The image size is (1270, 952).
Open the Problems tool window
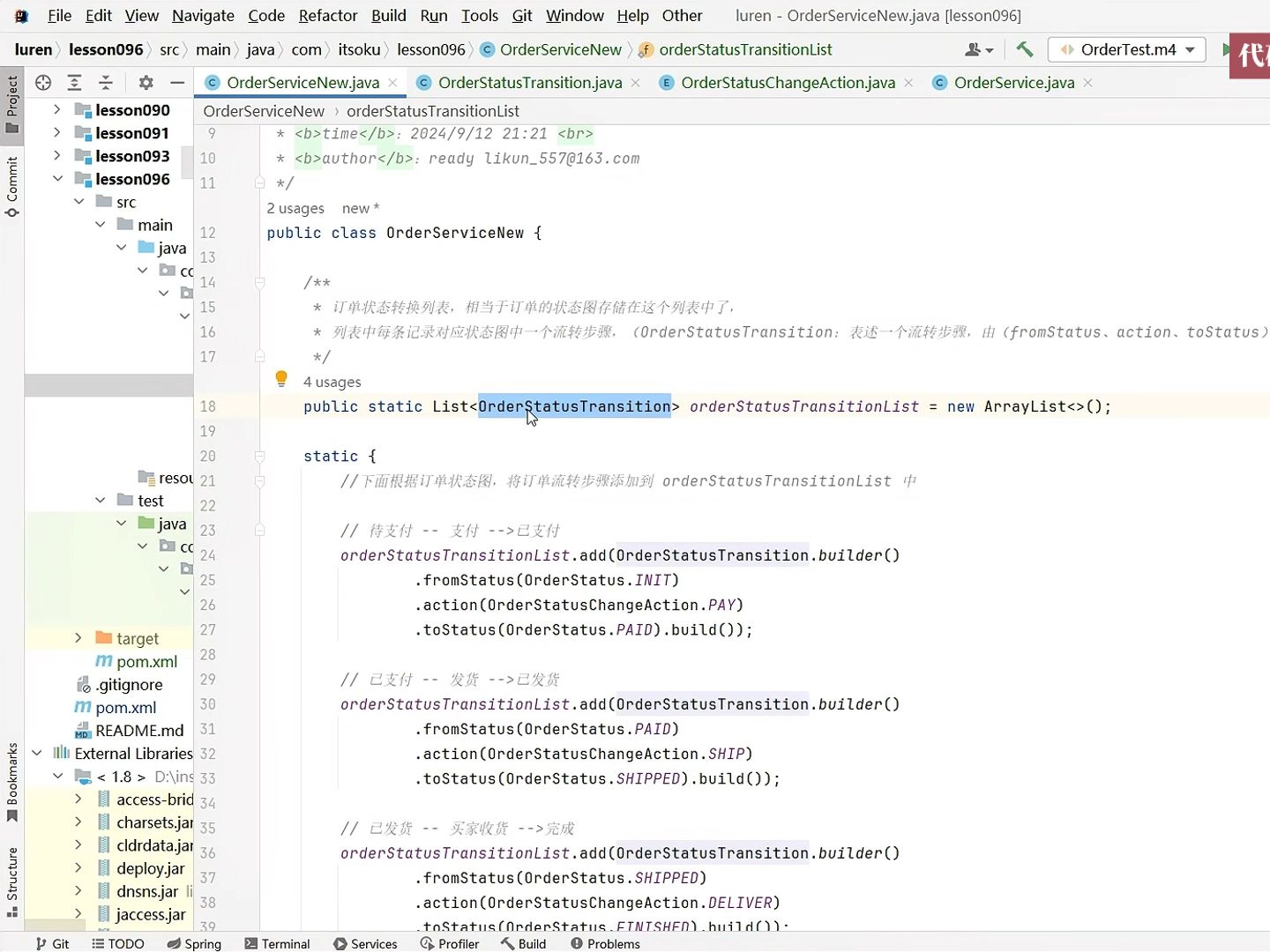(x=605, y=943)
